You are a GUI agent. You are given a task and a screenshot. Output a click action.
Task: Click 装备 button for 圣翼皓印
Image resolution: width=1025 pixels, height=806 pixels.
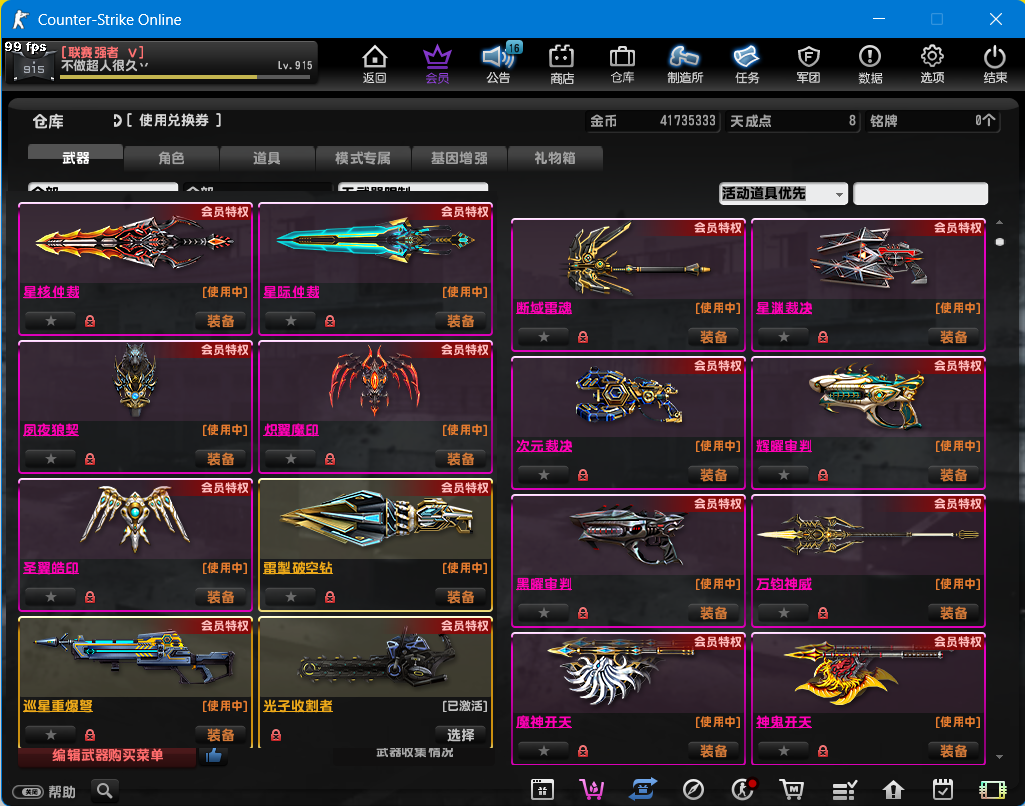click(221, 597)
